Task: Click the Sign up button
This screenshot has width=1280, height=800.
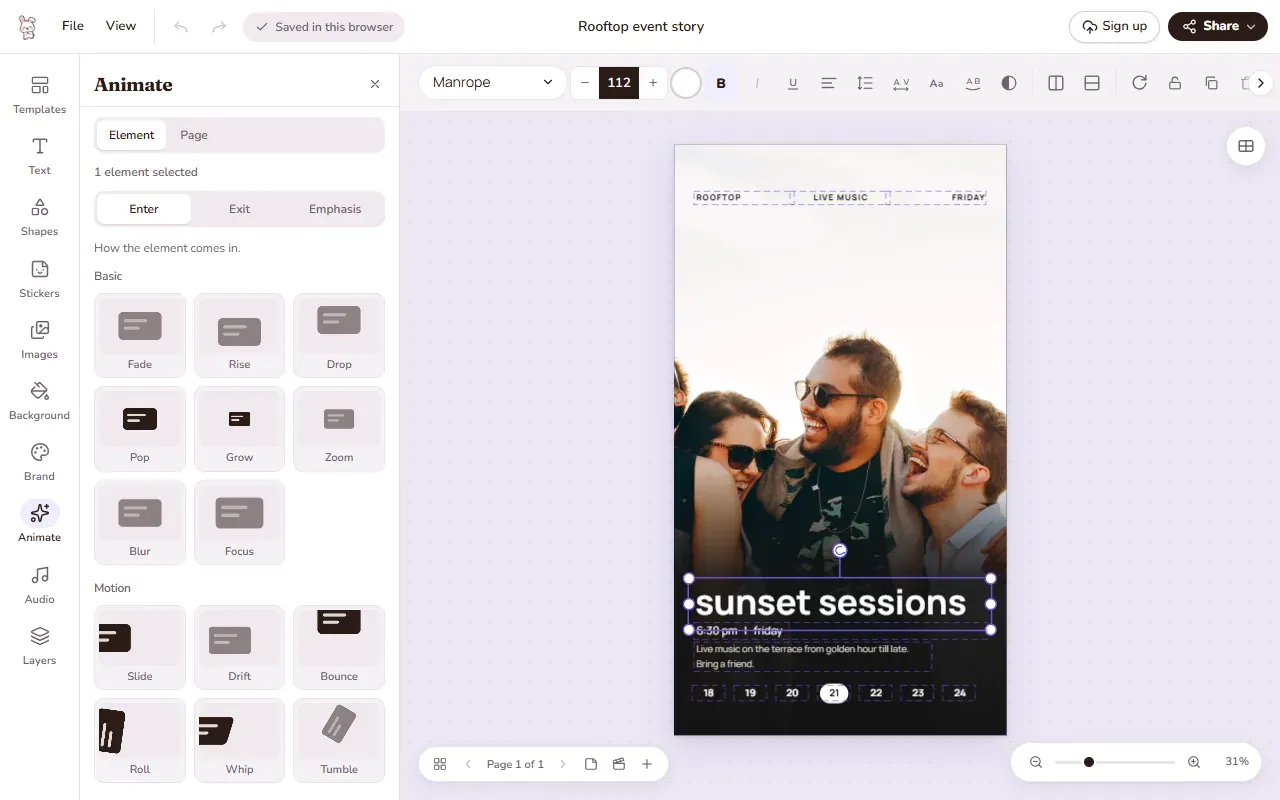Action: [1114, 27]
